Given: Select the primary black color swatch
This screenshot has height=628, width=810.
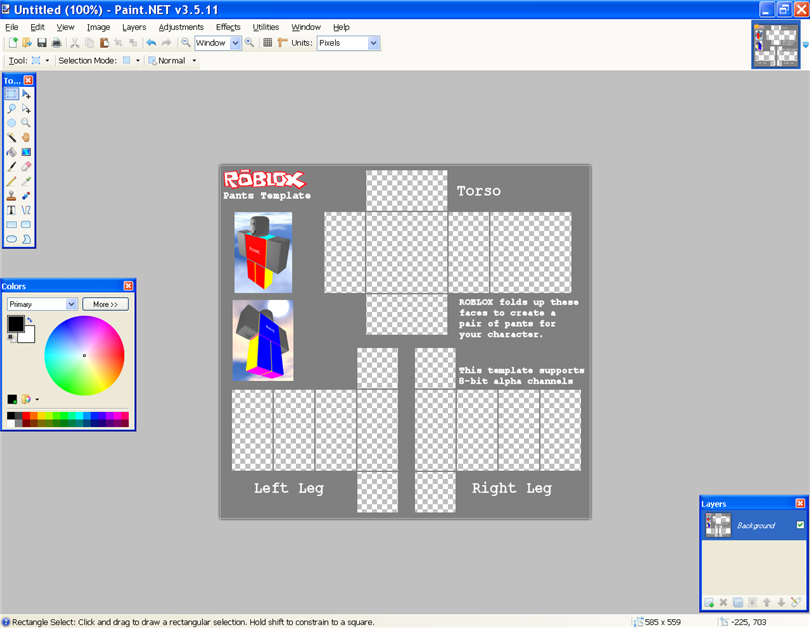Looking at the screenshot, I should (15, 323).
